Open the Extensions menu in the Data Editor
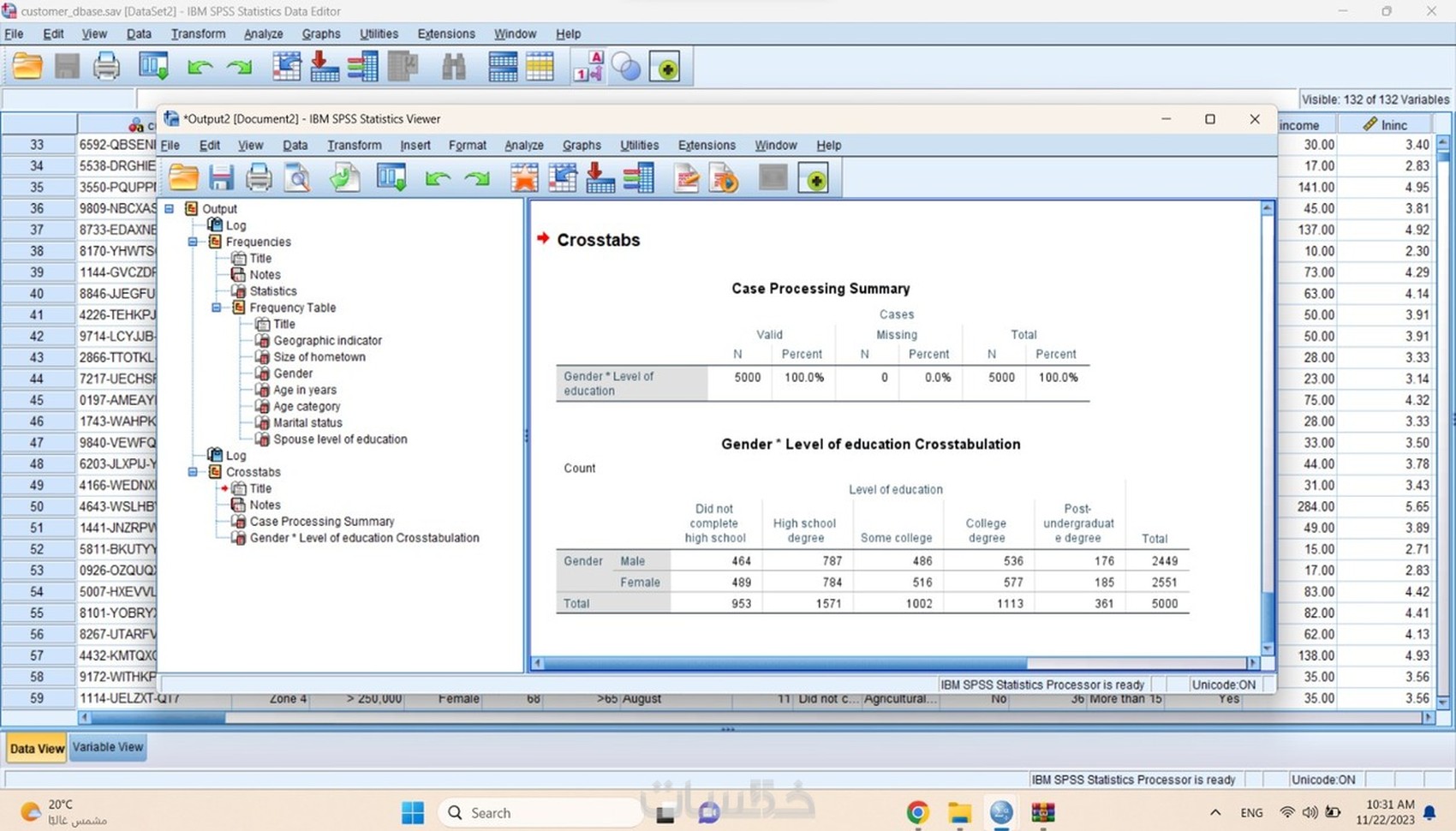This screenshot has width=1456, height=831. point(446,34)
